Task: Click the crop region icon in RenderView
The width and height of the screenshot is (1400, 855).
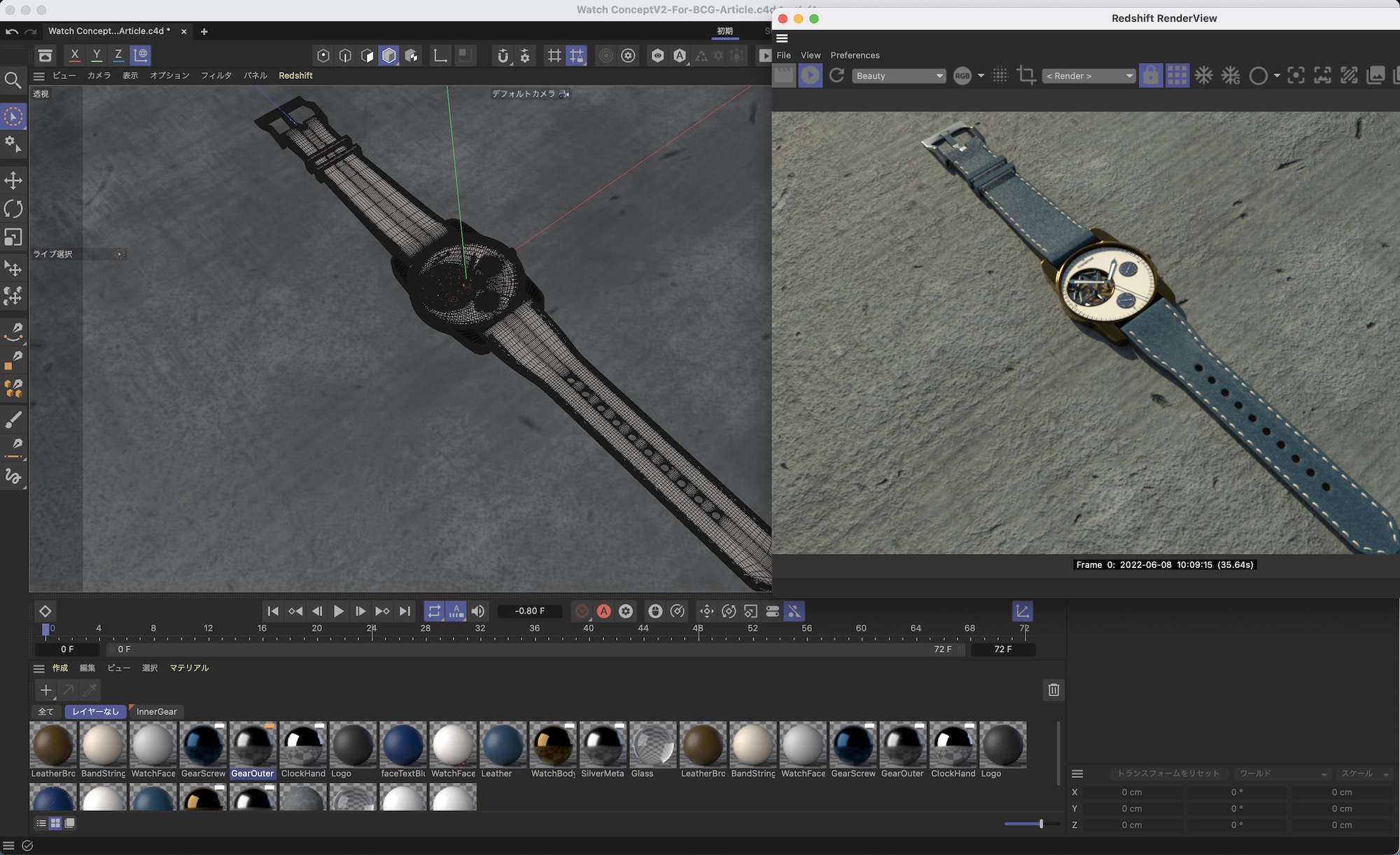Action: pyautogui.click(x=1026, y=76)
